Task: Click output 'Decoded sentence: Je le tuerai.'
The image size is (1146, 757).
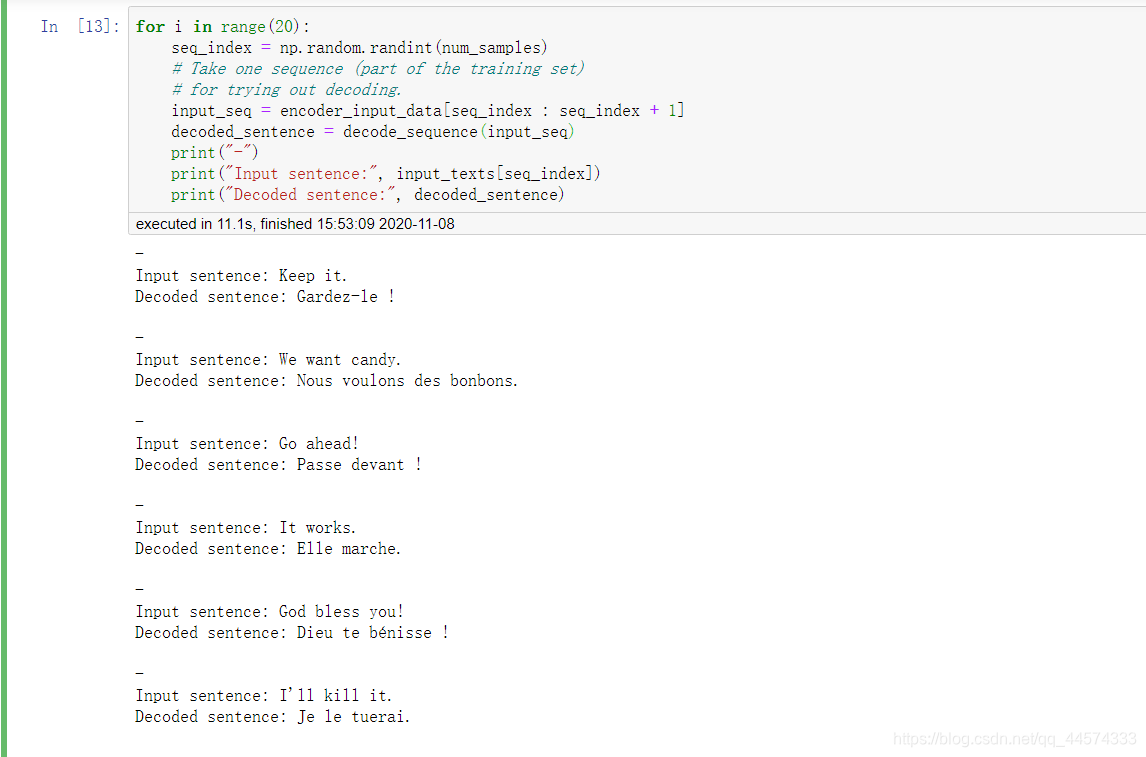Action: click(x=272, y=717)
